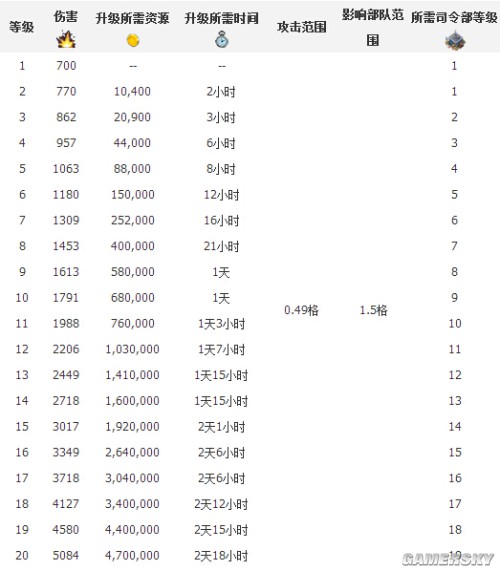The width and height of the screenshot is (500, 571).
Task: Click the 0.49格 attack range cell
Action: coord(302,310)
